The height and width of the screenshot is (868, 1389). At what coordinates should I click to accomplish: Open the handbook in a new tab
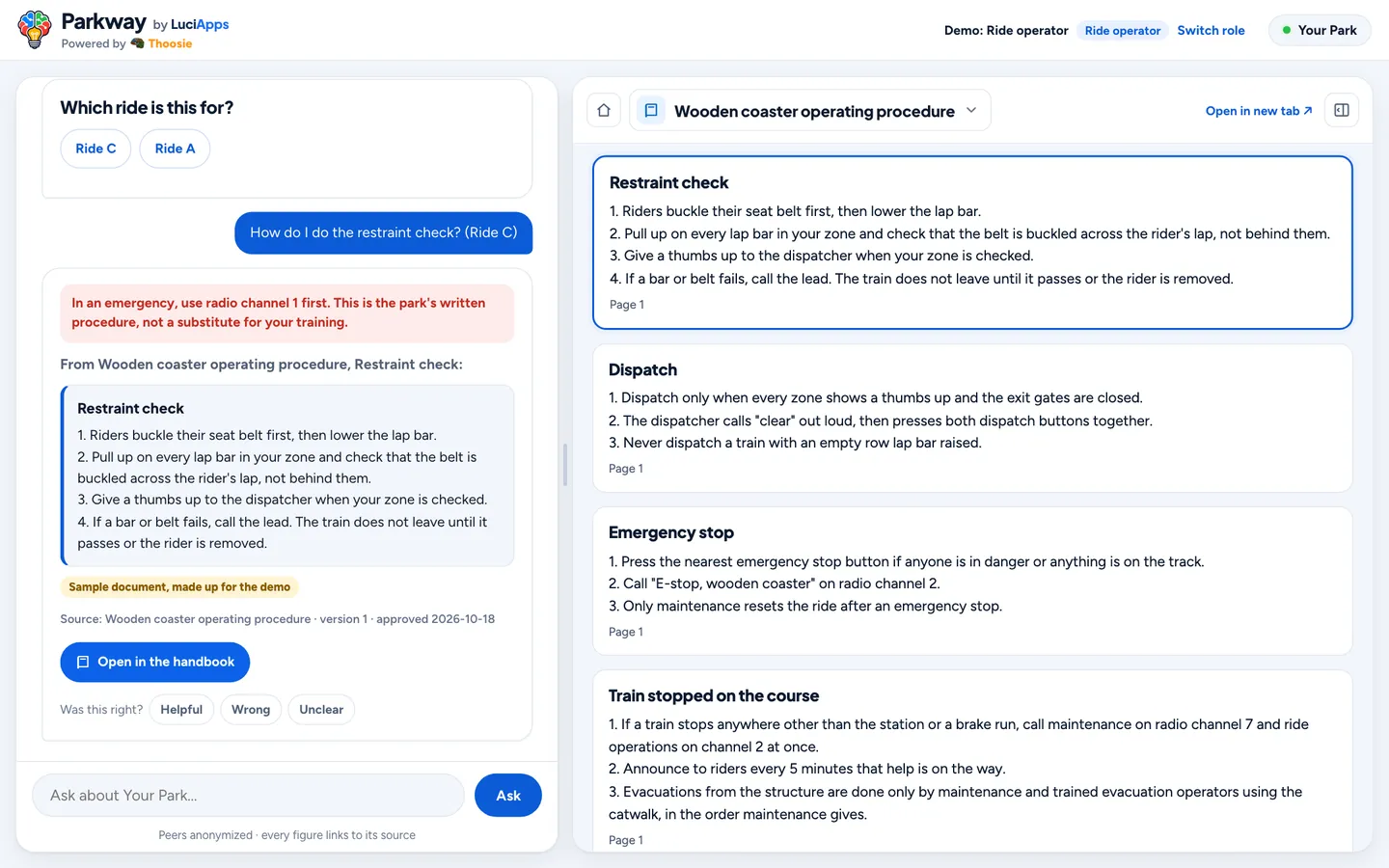click(1259, 111)
